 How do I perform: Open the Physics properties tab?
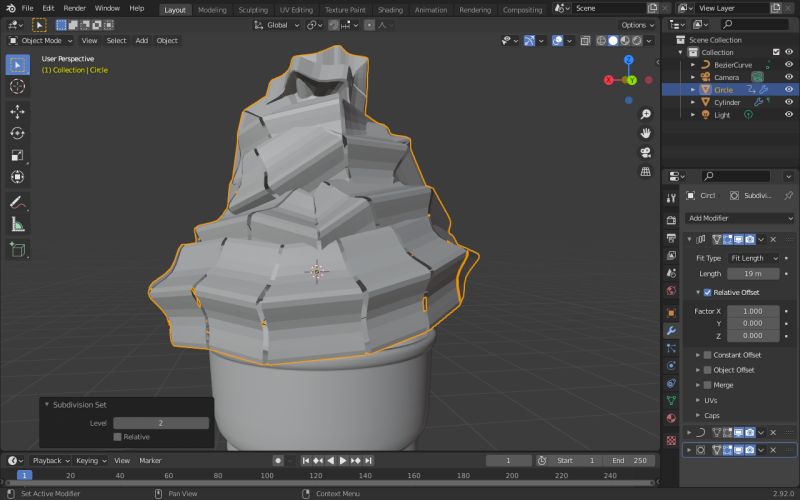pyautogui.click(x=671, y=366)
